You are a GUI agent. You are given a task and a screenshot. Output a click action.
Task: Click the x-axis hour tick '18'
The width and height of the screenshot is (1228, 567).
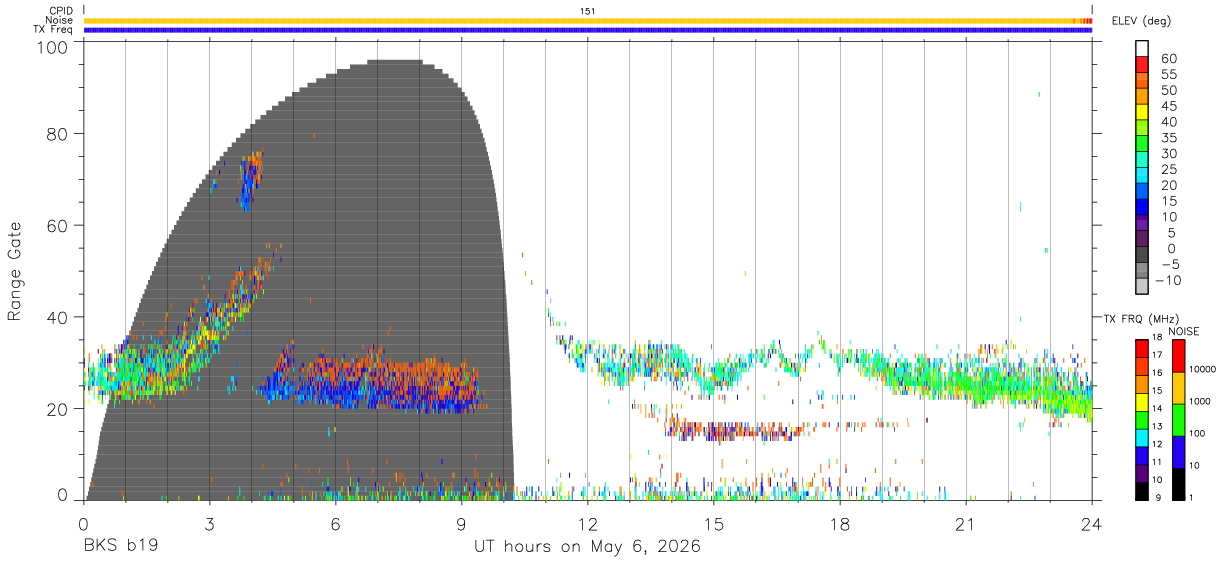click(x=839, y=523)
